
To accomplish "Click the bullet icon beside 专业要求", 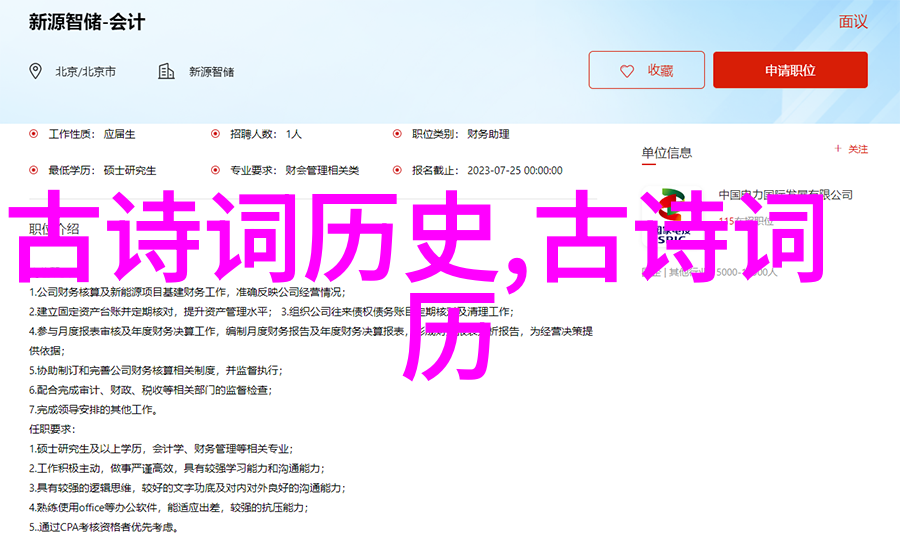I will click(x=215, y=170).
